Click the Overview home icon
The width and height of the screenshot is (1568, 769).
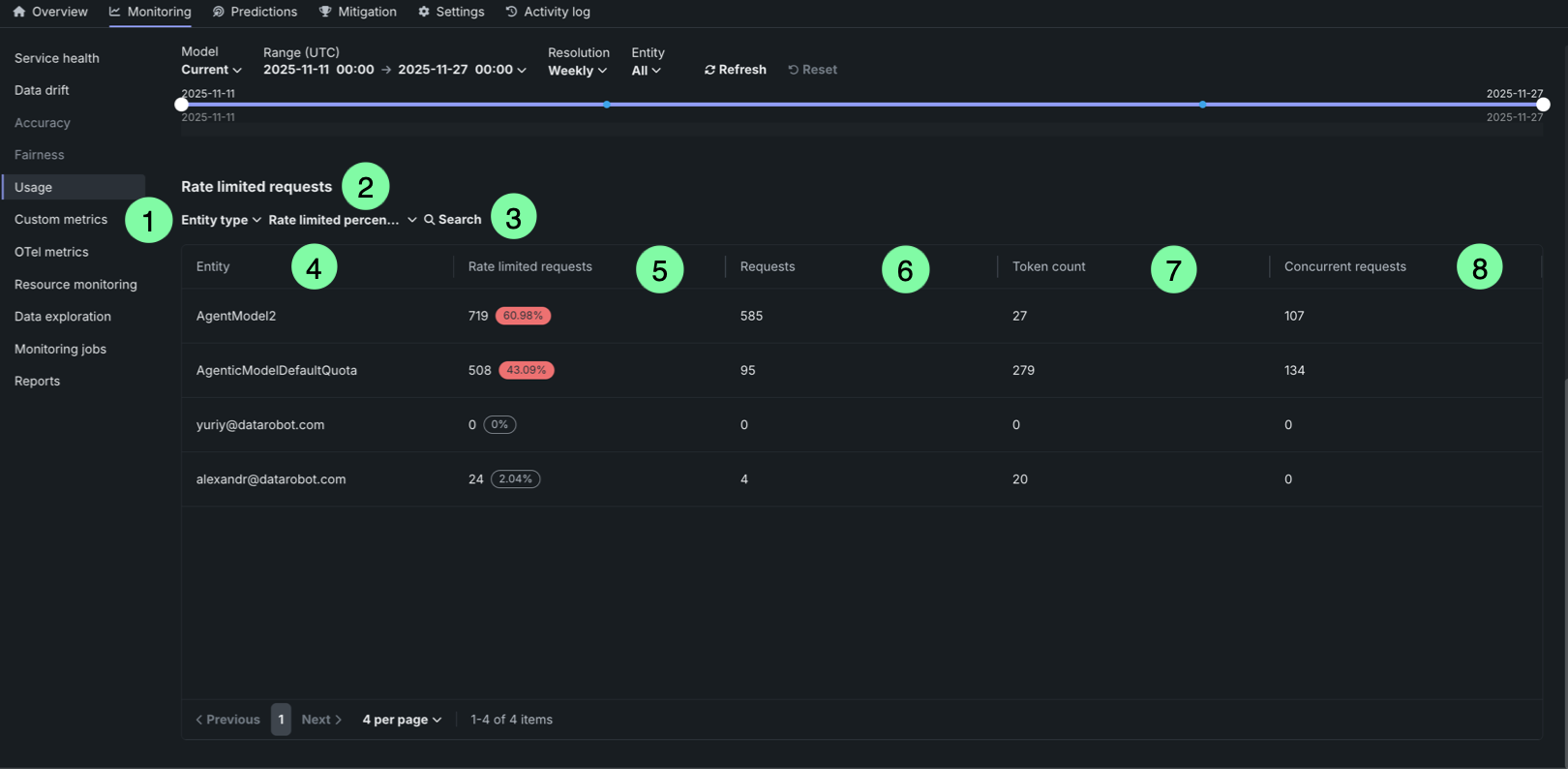point(19,12)
